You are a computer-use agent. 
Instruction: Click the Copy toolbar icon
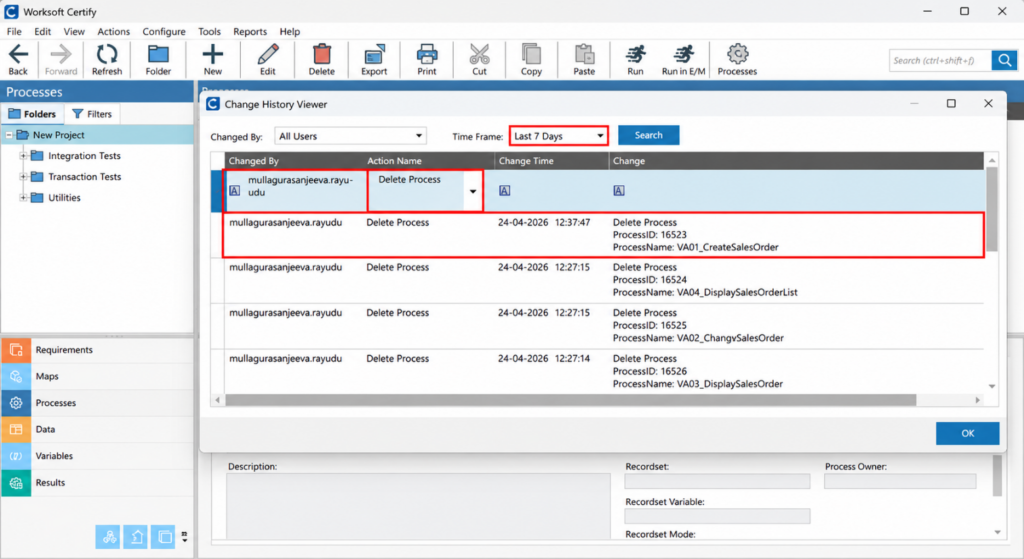click(x=531, y=59)
